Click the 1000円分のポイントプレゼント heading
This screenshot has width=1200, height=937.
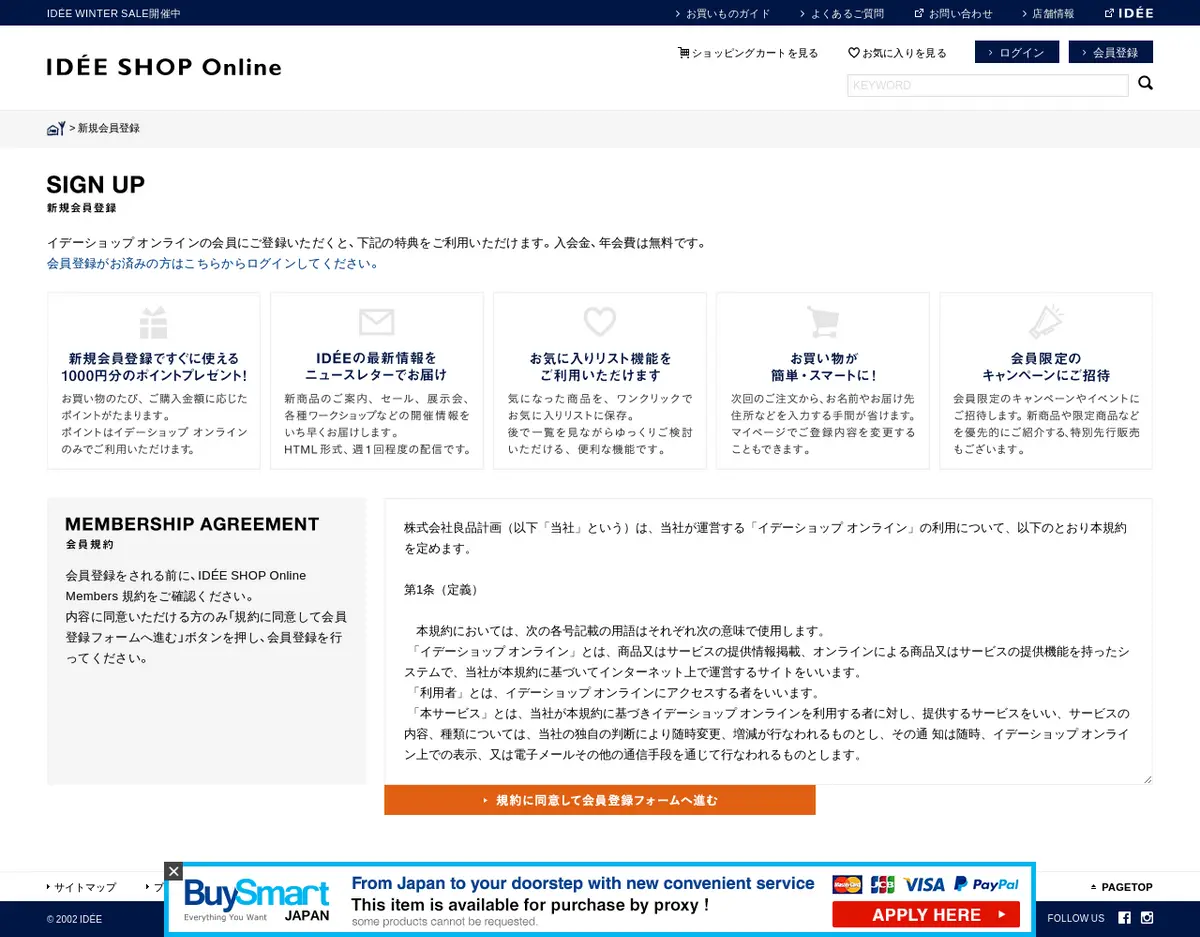pyautogui.click(x=153, y=367)
